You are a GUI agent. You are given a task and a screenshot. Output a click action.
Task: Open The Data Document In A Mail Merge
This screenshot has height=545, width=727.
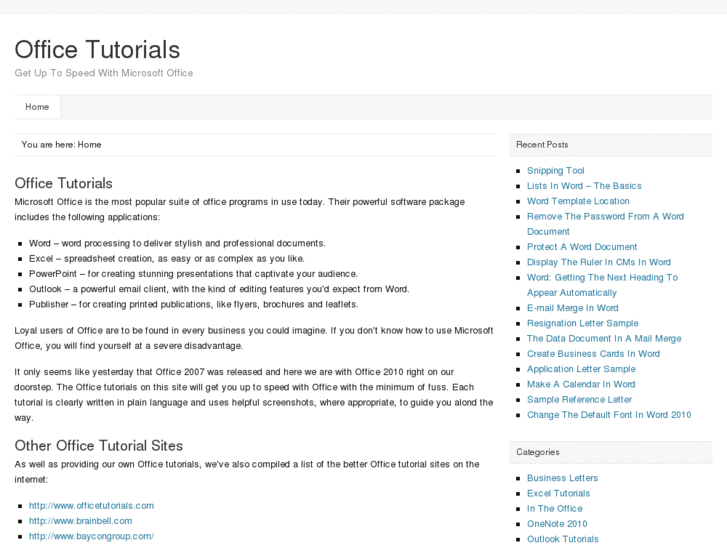(x=604, y=339)
